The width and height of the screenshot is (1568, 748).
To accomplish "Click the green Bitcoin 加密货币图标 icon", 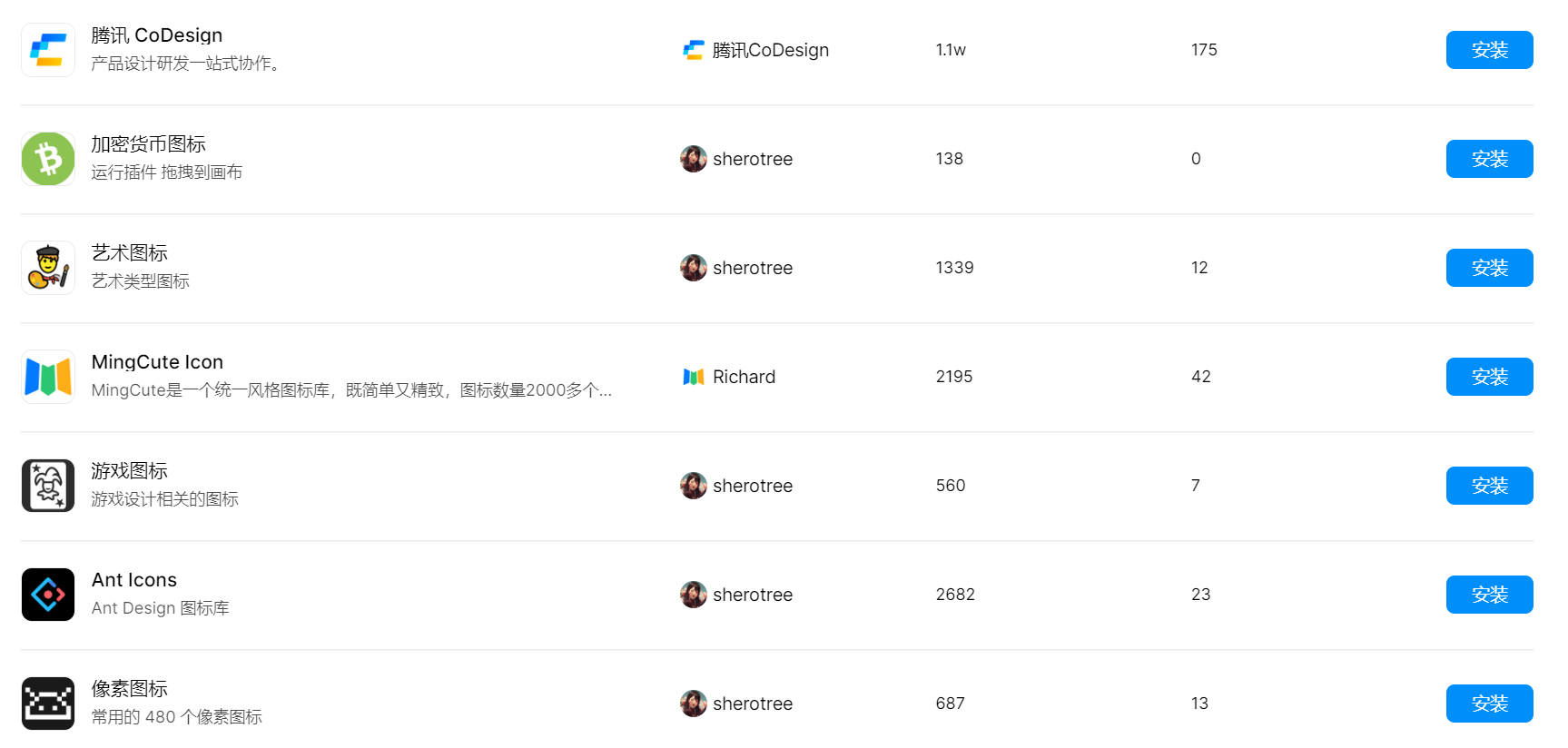I will click(x=48, y=159).
